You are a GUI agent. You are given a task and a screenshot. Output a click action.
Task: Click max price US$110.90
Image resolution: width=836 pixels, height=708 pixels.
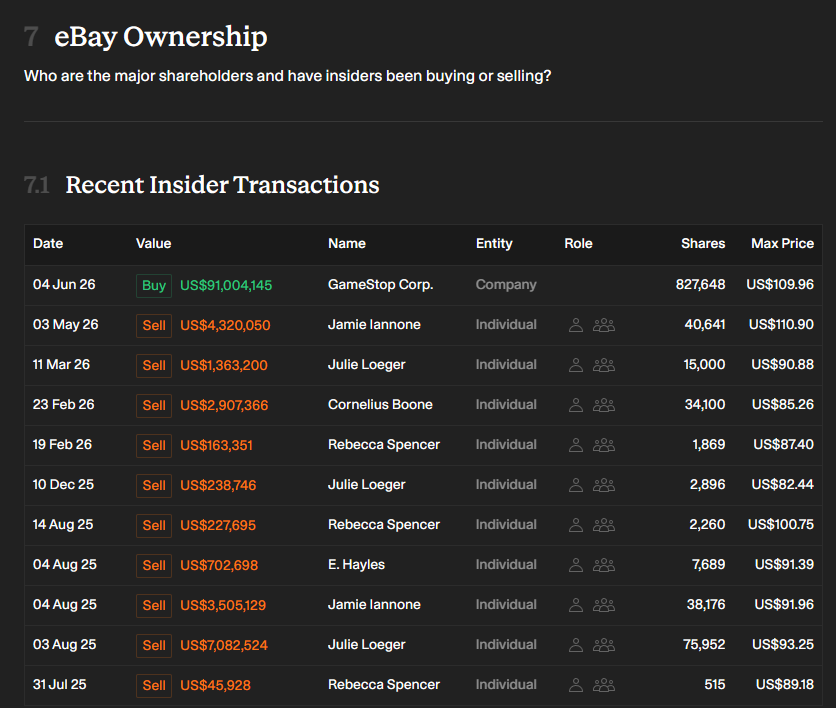[782, 325]
